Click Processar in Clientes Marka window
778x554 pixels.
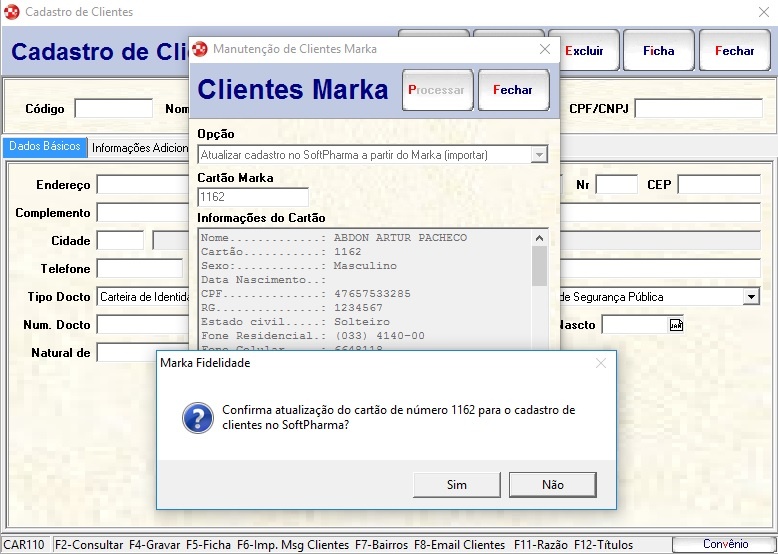coord(437,90)
